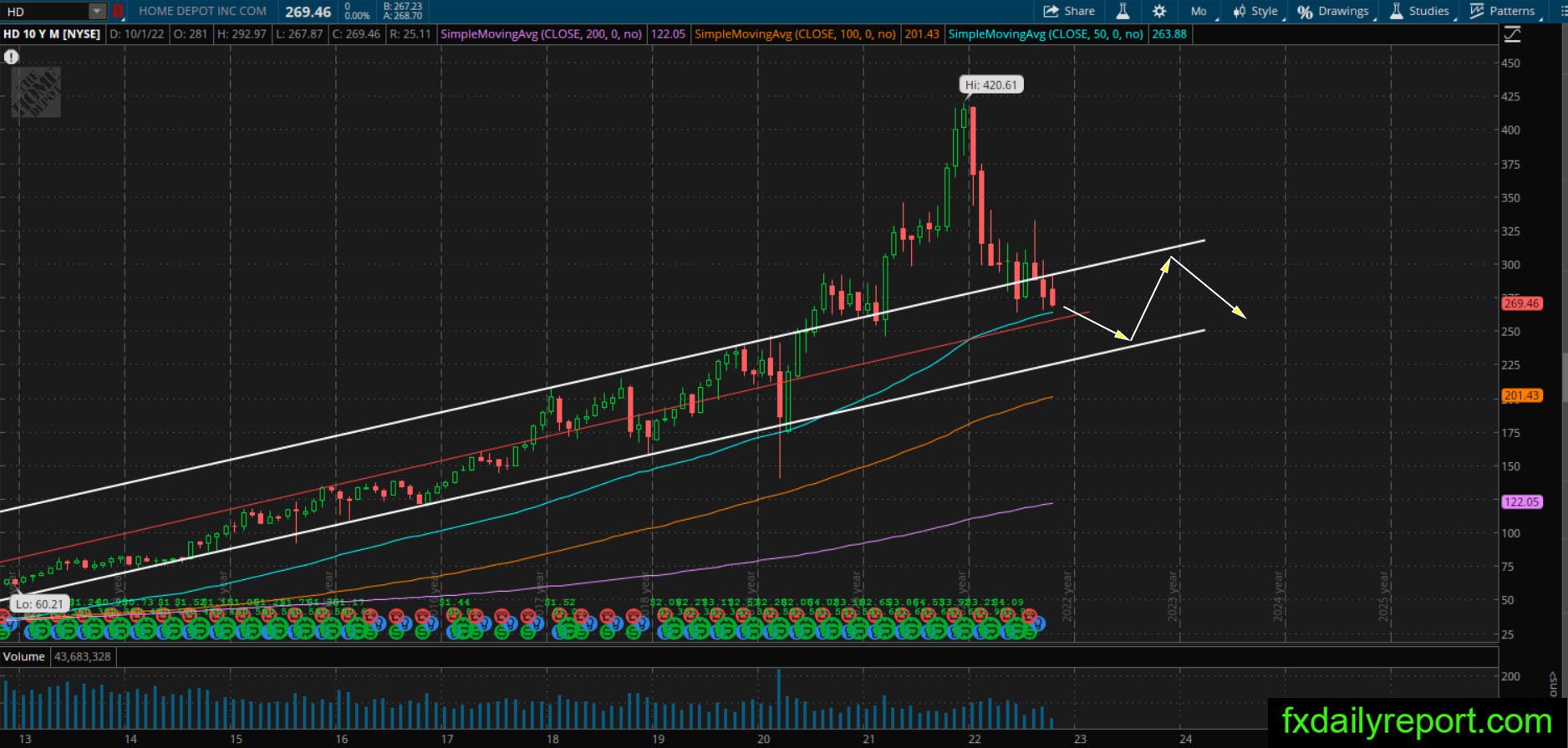Click the 122.05 value in the study header
Image resolution: width=1568 pixels, height=748 pixels.
tap(668, 34)
